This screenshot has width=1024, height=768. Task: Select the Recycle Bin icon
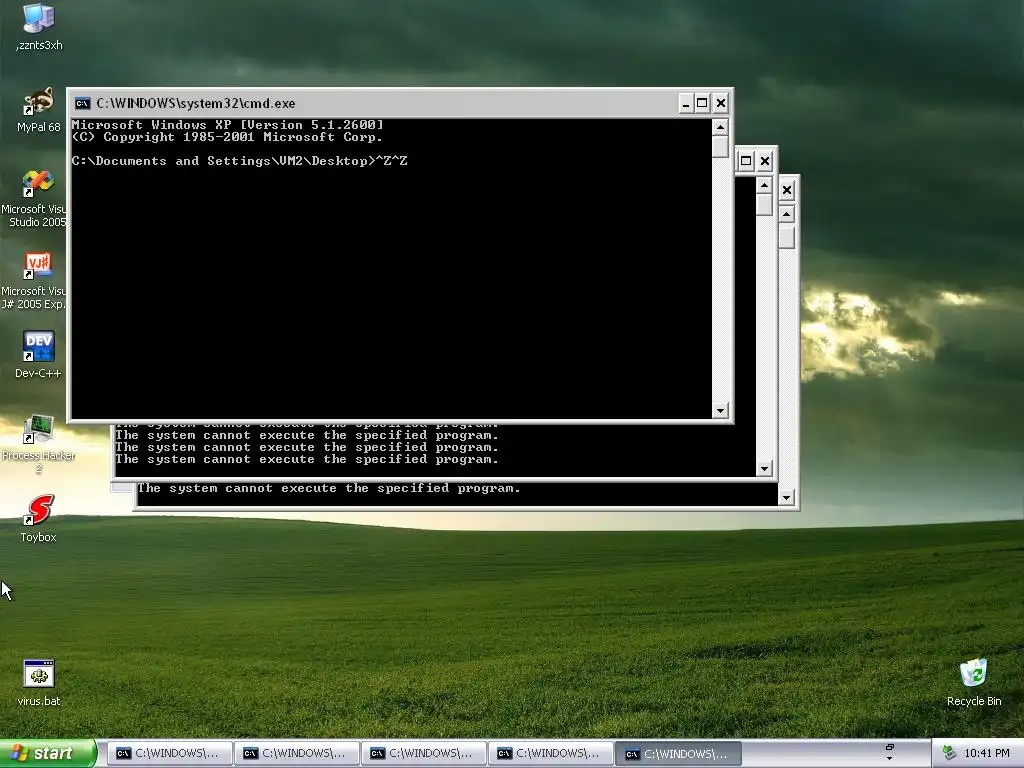pos(974,682)
